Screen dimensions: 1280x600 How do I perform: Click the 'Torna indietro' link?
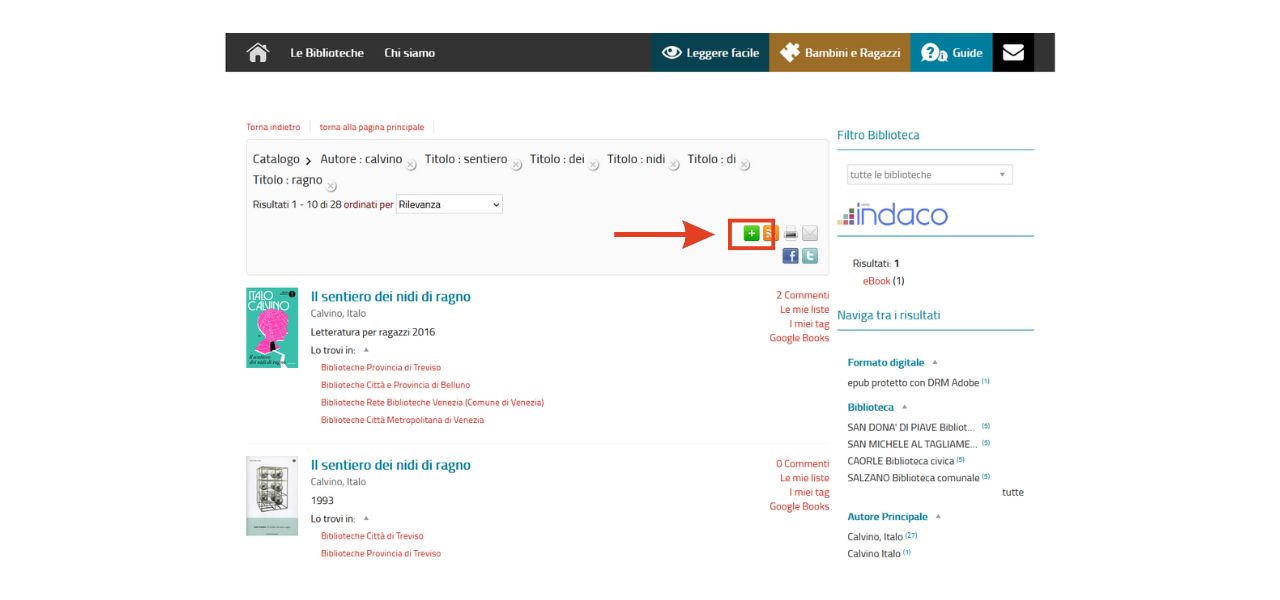pos(273,127)
